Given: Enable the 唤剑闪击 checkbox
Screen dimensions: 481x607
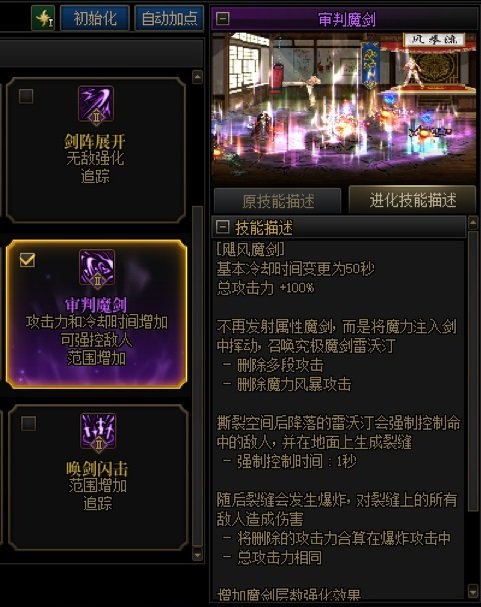Looking at the screenshot, I should [x=29, y=424].
